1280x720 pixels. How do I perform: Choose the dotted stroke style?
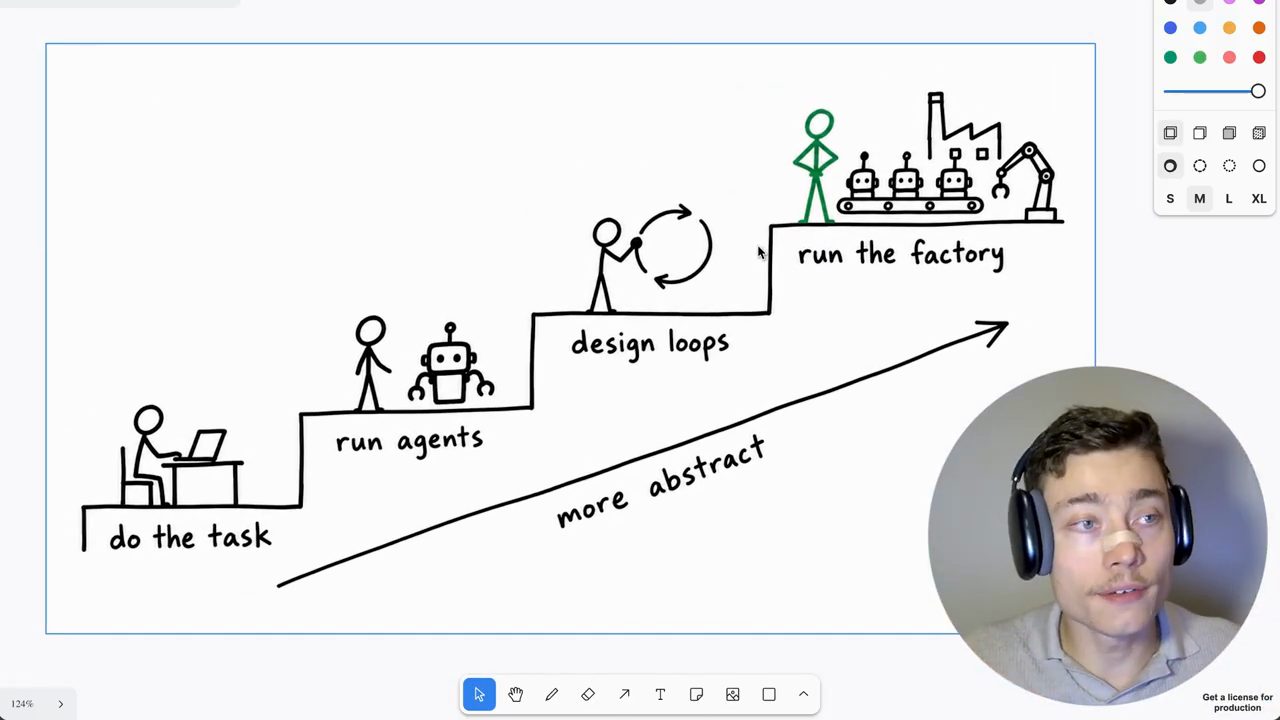(x=1229, y=166)
